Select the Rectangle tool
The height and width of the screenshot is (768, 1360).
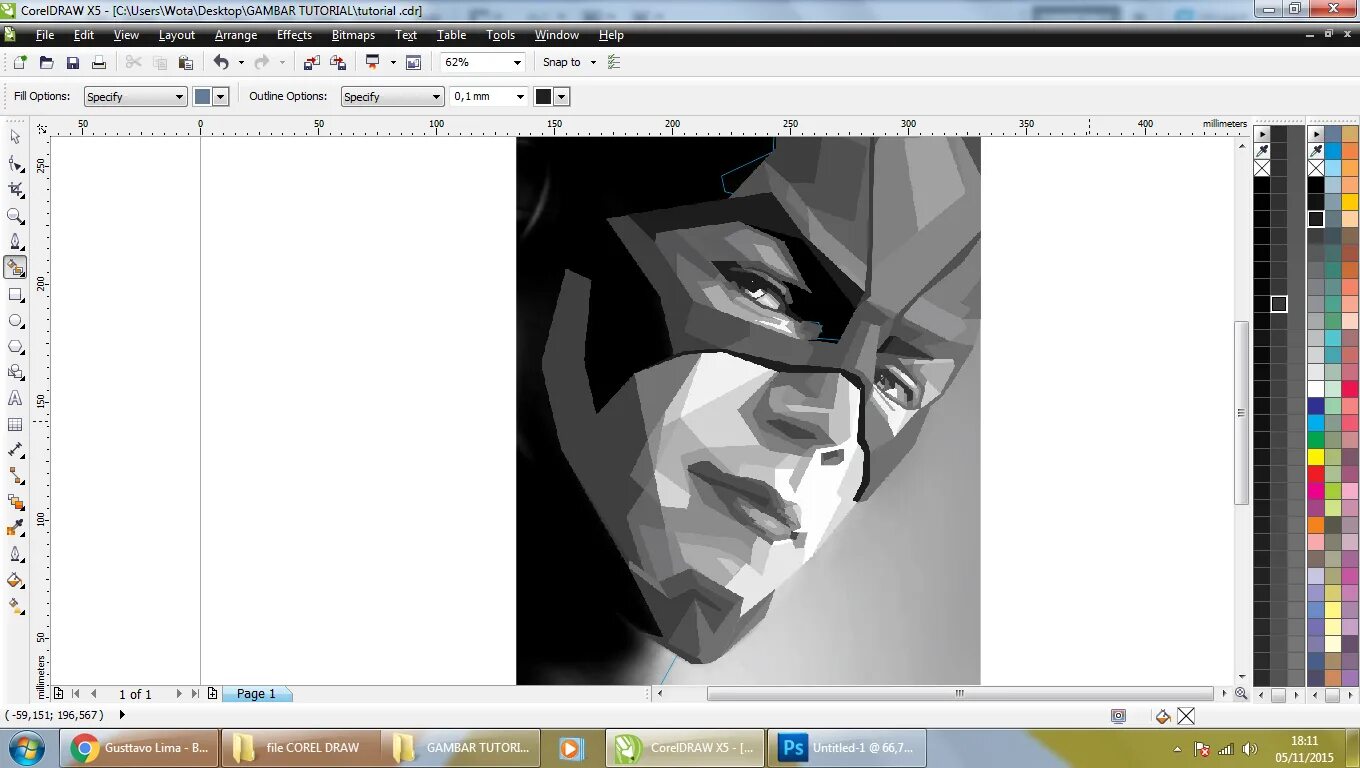(x=15, y=295)
